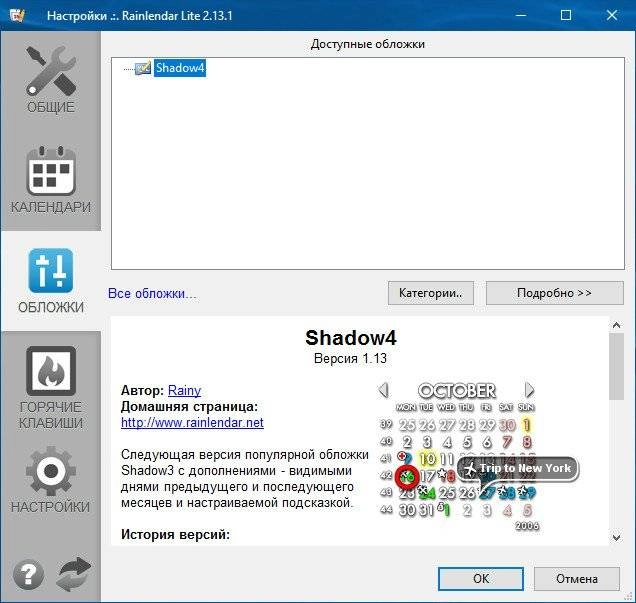Click the Отмена cancel button
This screenshot has height=603, width=636.
coord(577,579)
